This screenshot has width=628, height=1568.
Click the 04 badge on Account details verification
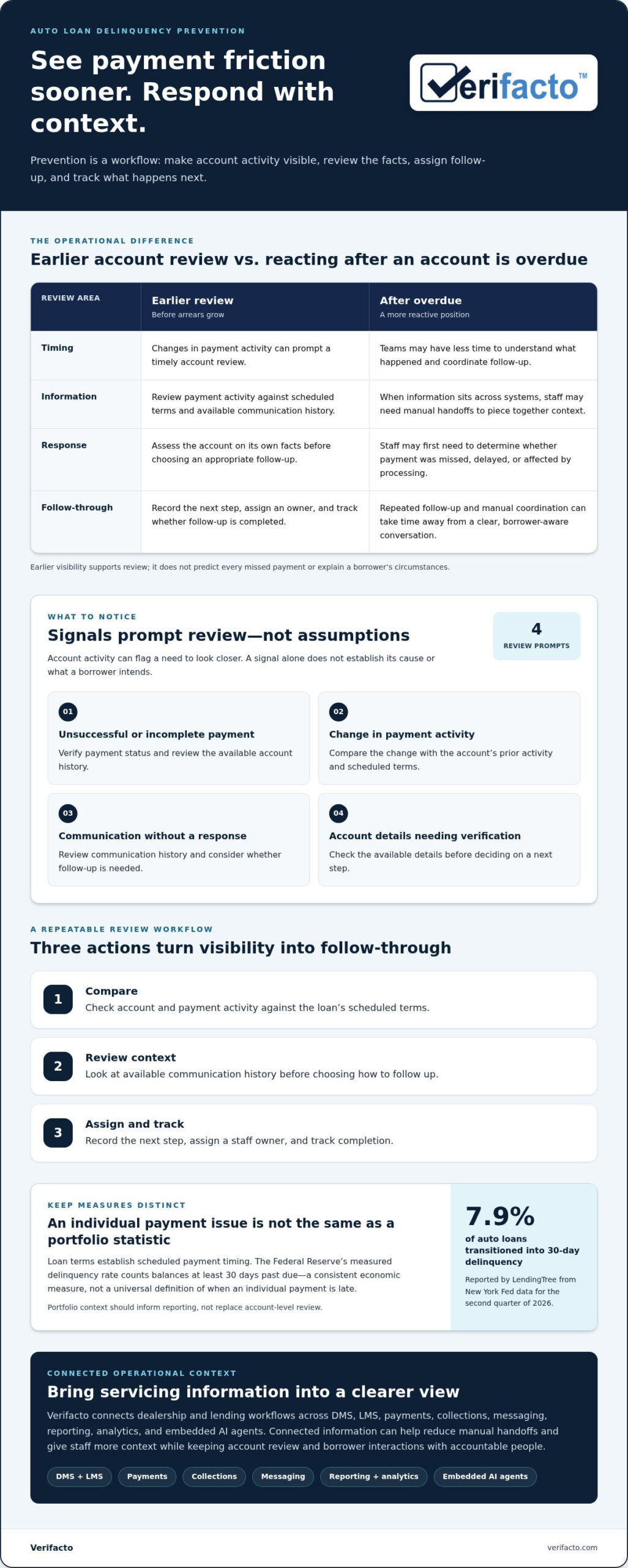[x=338, y=813]
